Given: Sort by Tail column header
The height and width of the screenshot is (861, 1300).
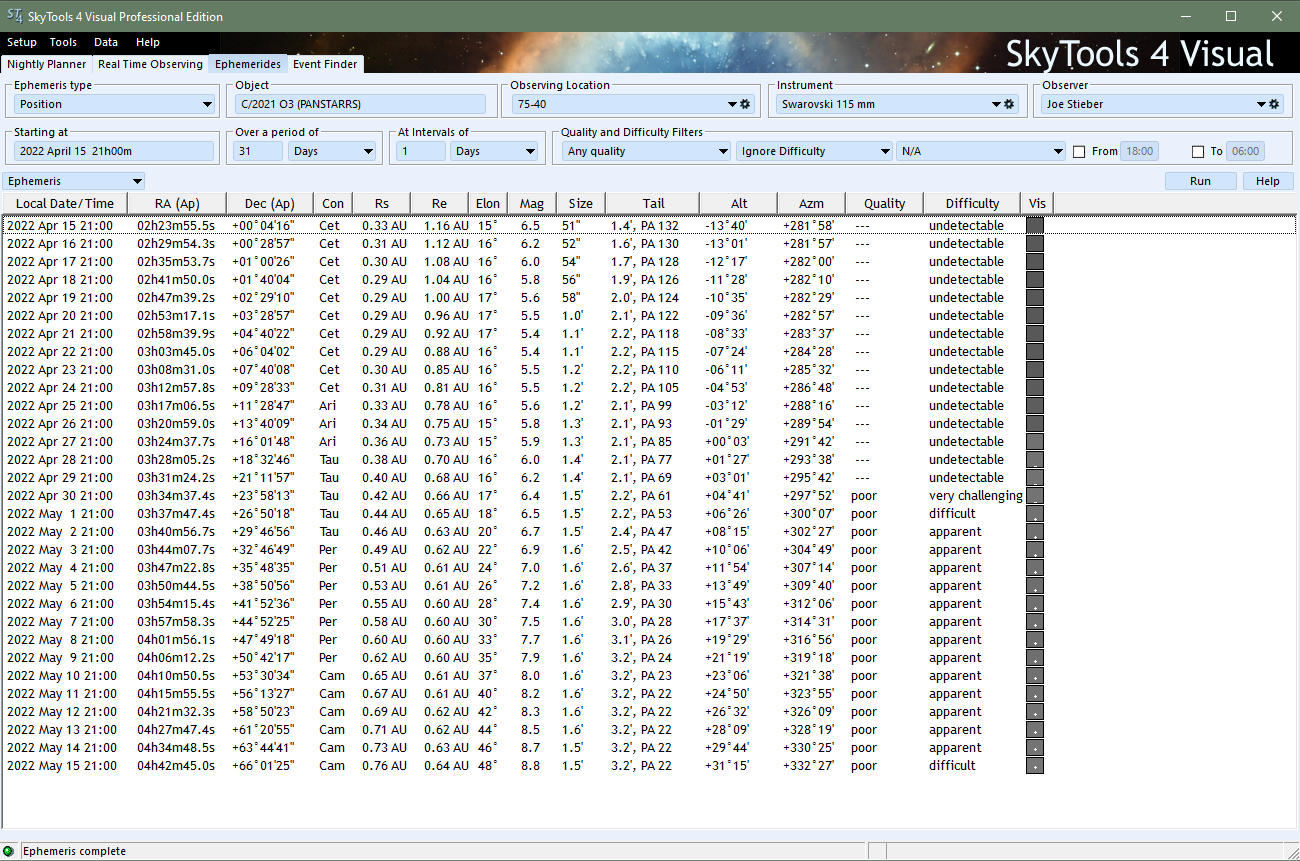Looking at the screenshot, I should (653, 203).
